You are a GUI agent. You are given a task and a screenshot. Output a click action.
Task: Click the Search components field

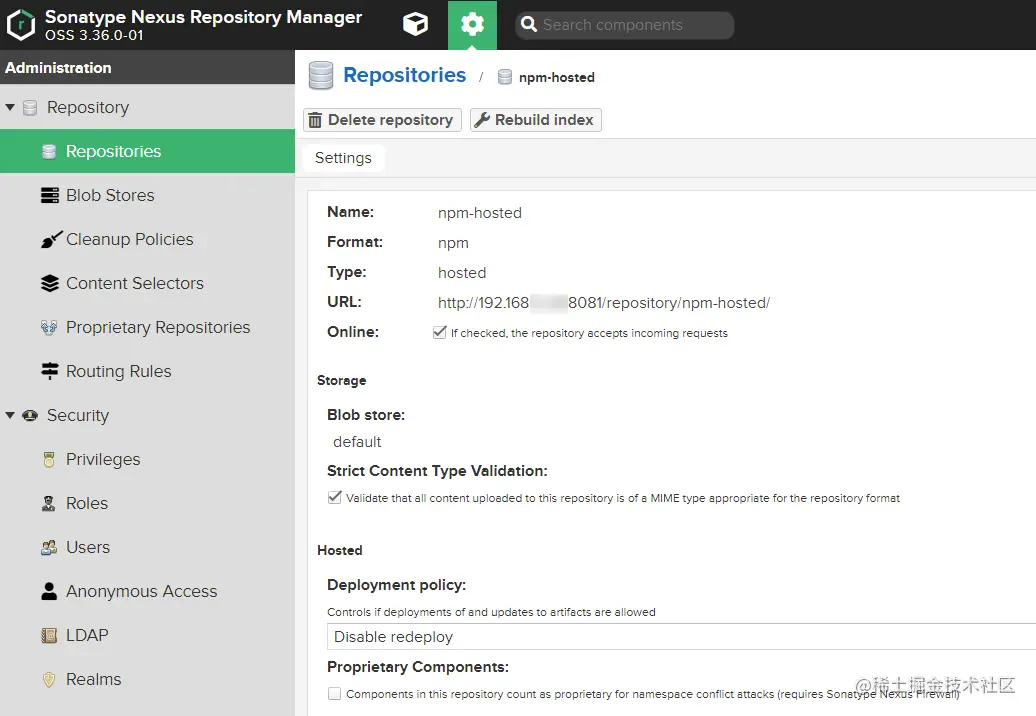pos(624,25)
